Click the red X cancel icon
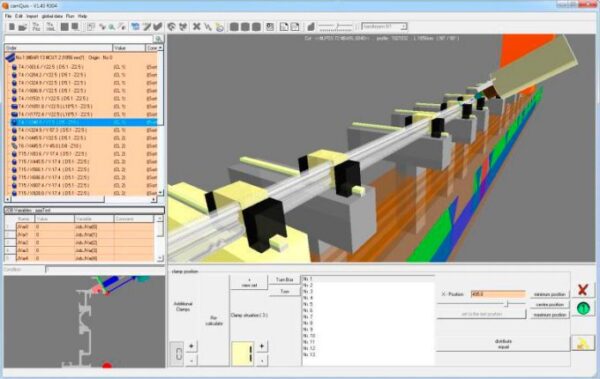The height and width of the screenshot is (379, 600). [x=583, y=290]
